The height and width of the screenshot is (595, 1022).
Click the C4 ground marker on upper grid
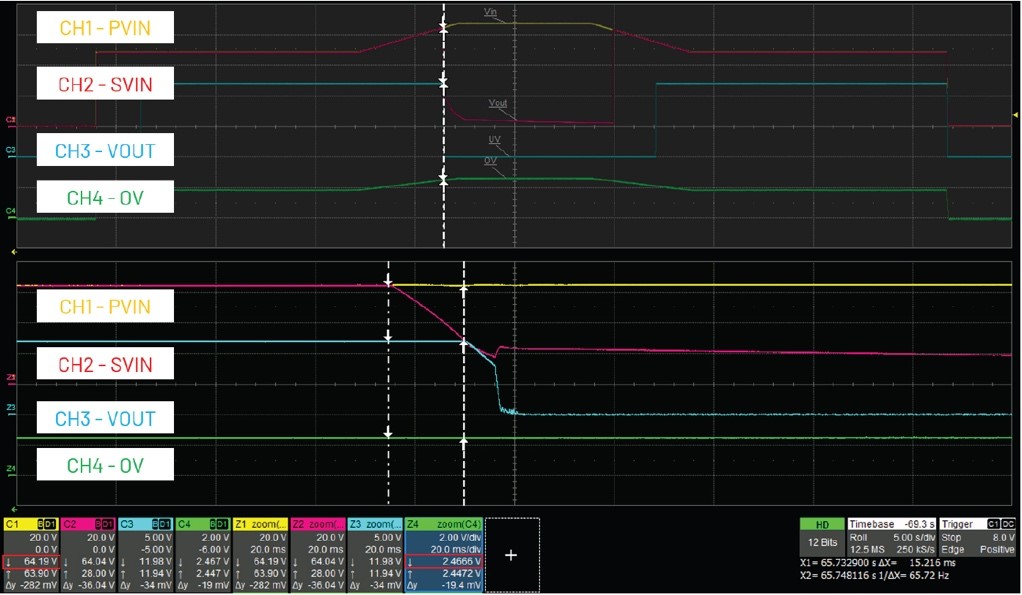click(x=10, y=211)
